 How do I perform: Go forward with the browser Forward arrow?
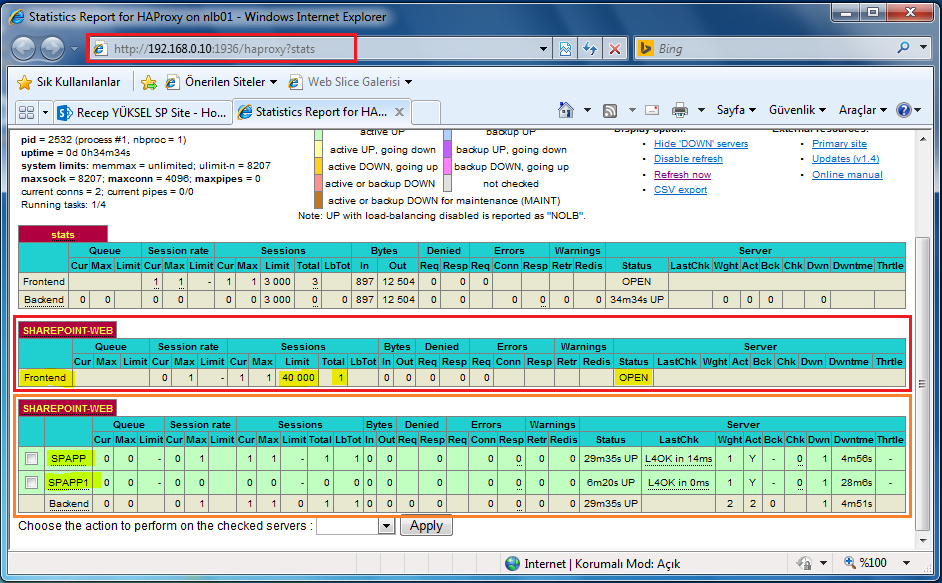coord(52,49)
